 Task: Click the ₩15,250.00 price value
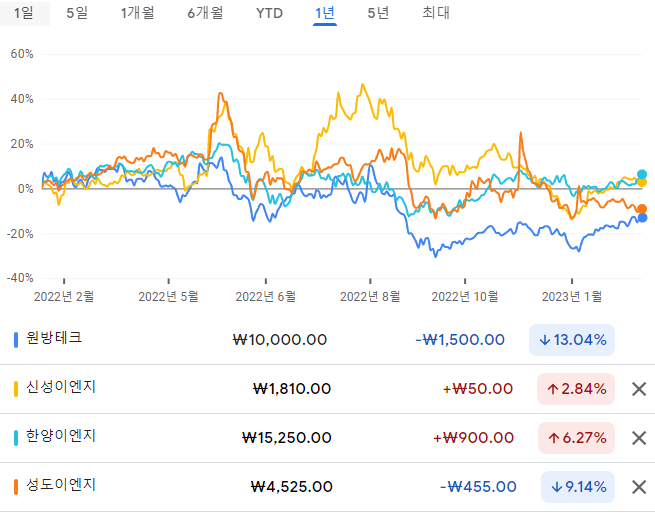pyautogui.click(x=287, y=438)
